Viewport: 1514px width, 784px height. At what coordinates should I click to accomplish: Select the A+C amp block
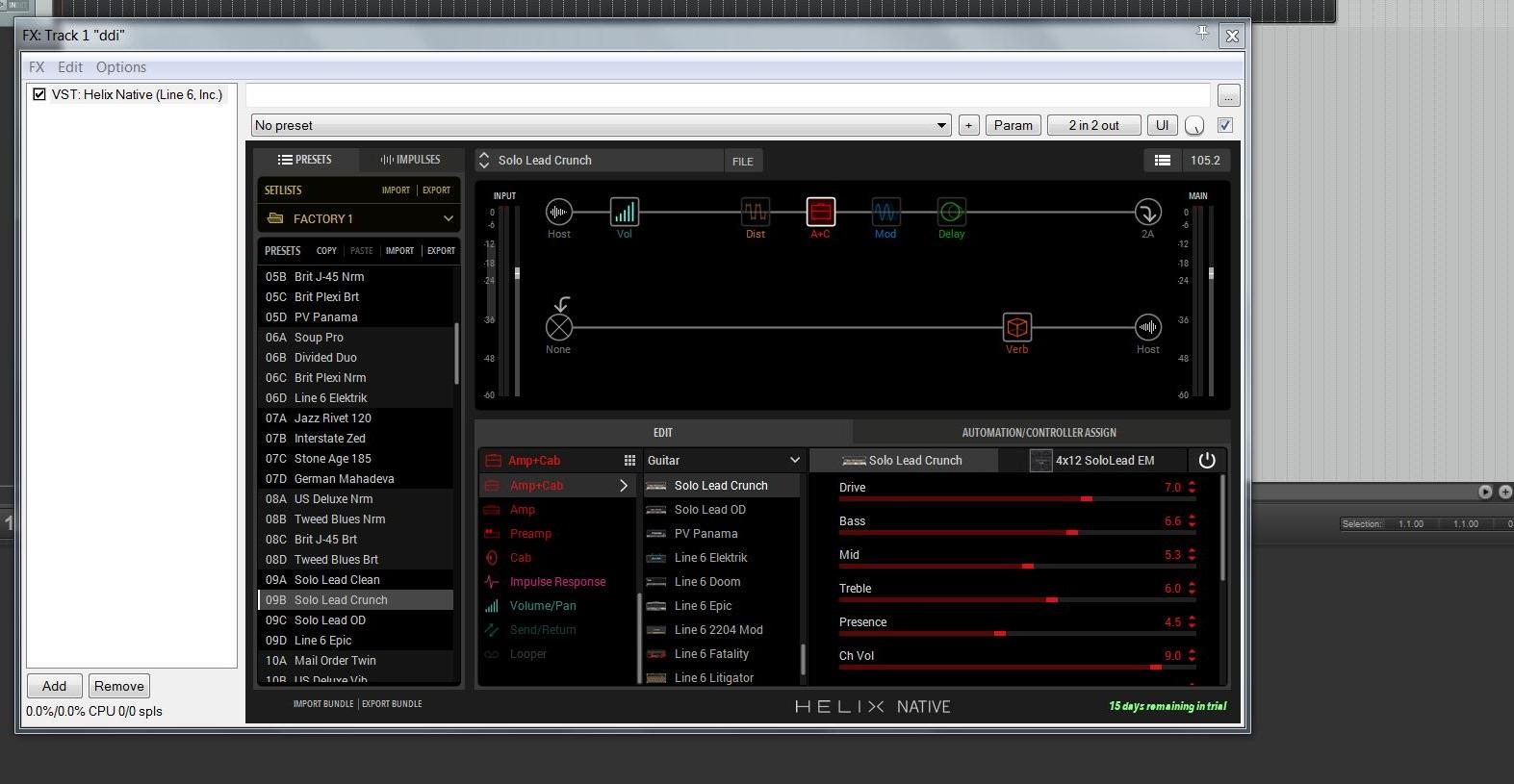point(820,212)
